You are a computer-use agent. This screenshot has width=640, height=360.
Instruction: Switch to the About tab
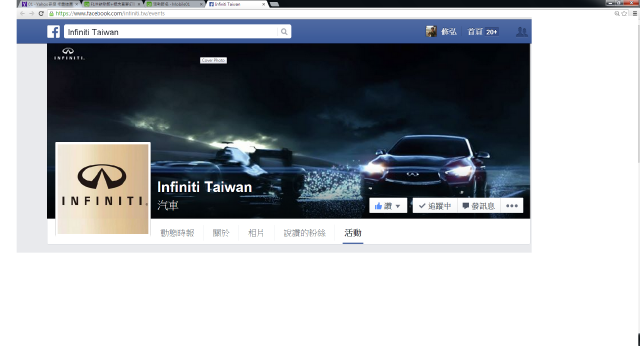click(221, 233)
